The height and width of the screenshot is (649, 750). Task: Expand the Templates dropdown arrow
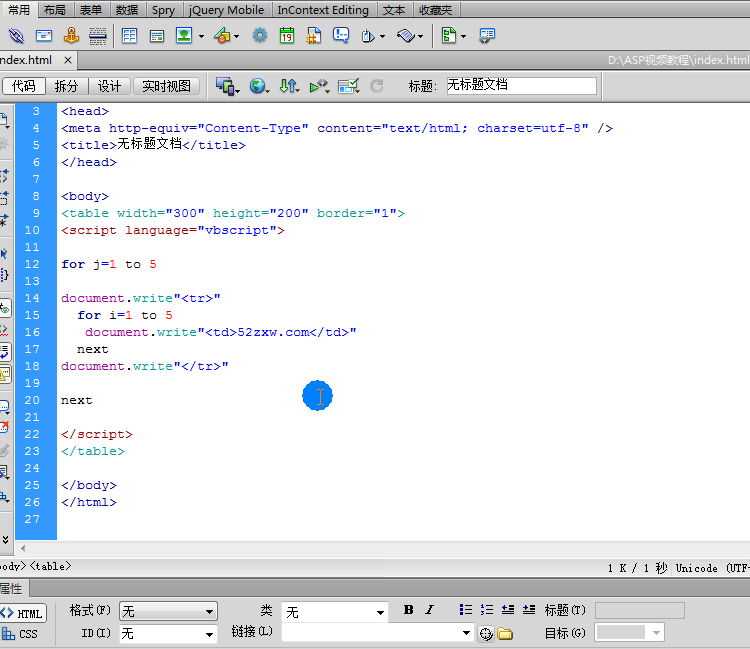click(463, 36)
